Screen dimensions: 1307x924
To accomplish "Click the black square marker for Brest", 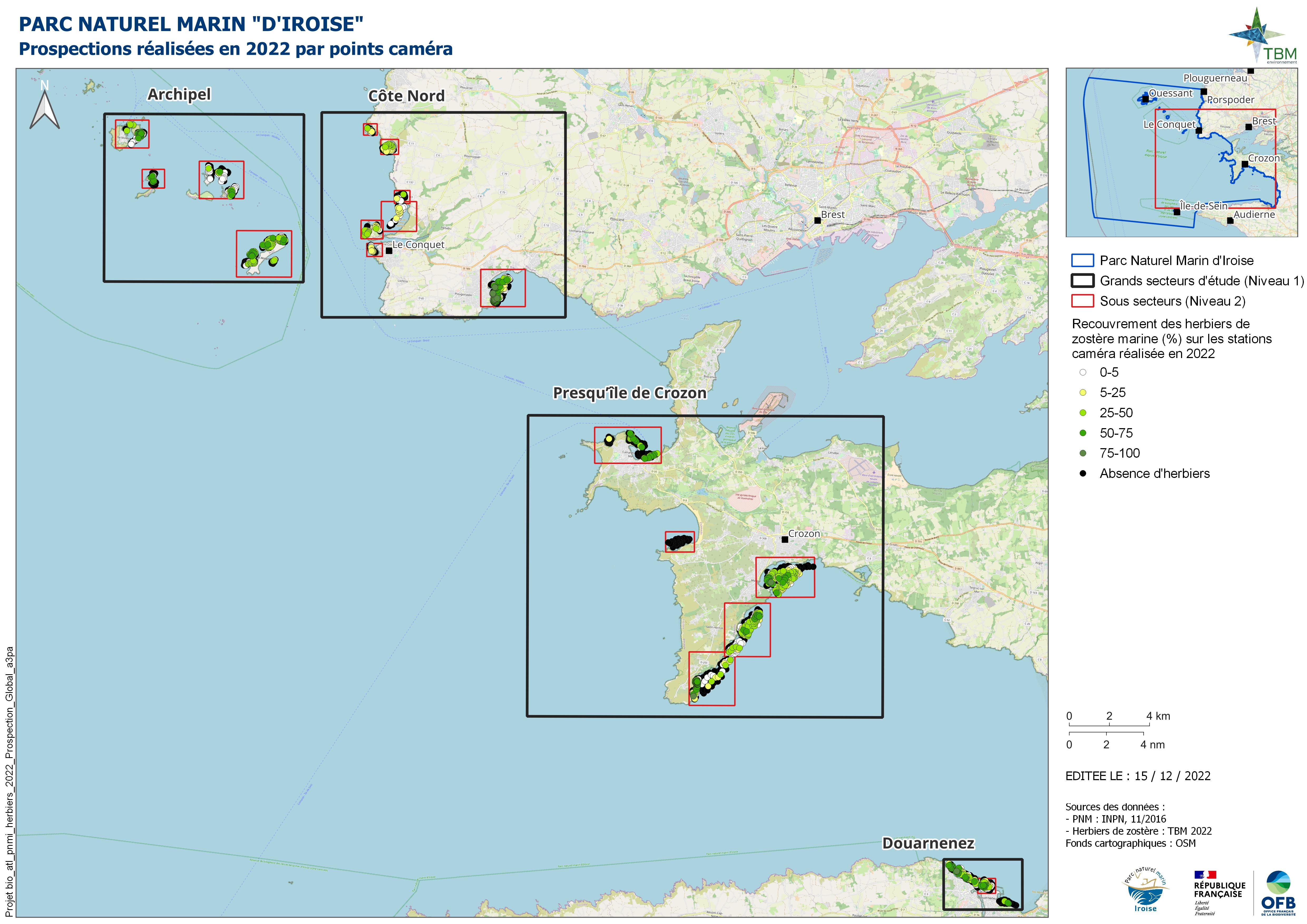I will (817, 220).
